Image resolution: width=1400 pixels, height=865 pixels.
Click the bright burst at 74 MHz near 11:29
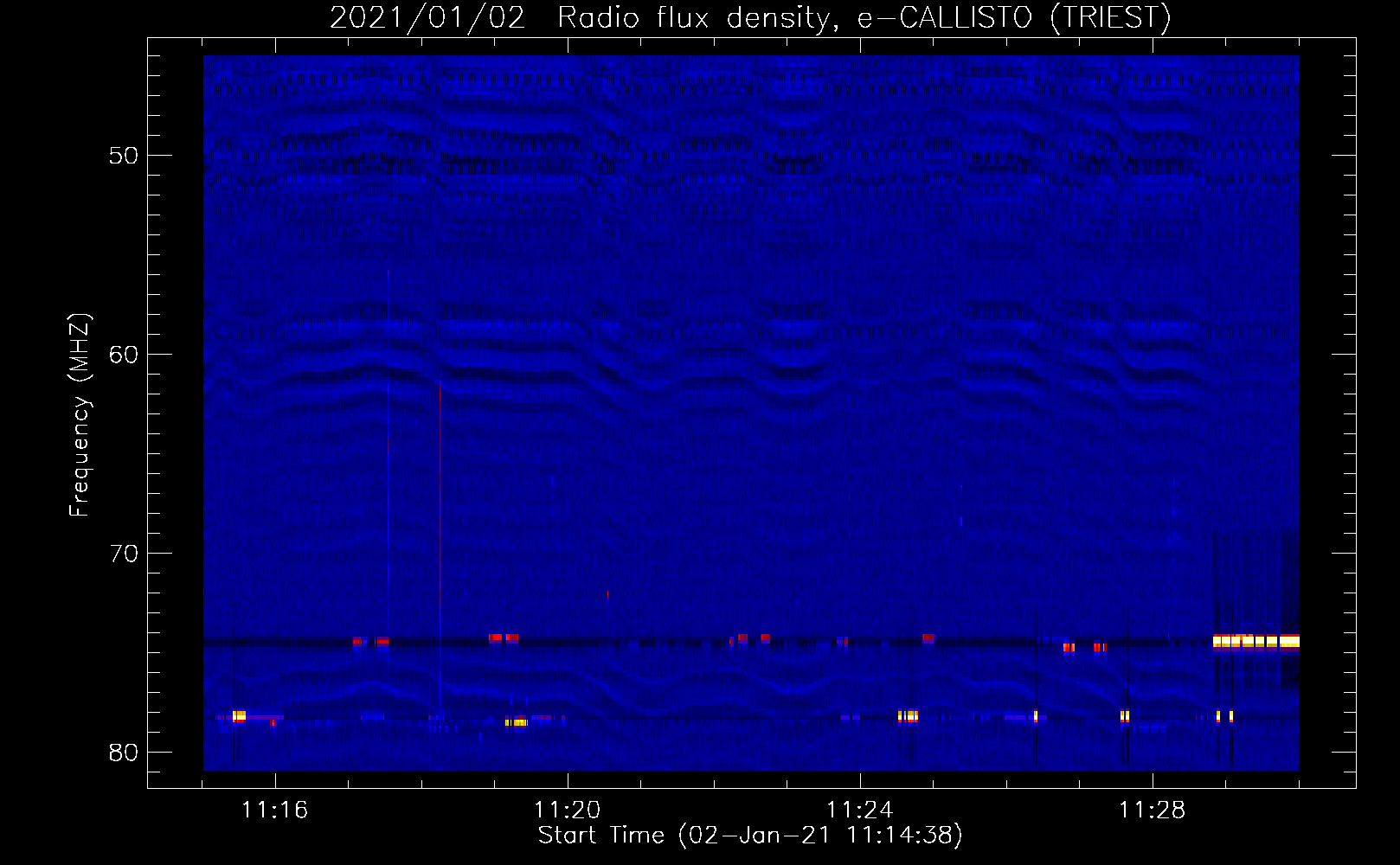[x=1256, y=642]
